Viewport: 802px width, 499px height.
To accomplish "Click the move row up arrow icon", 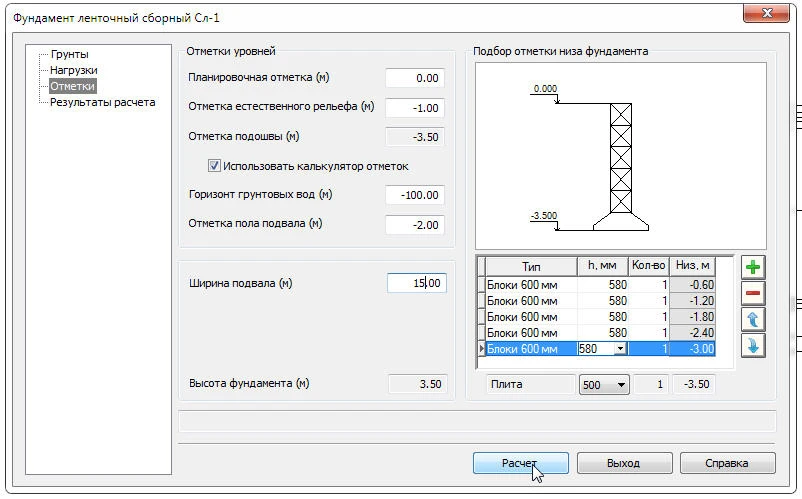I will tap(752, 319).
